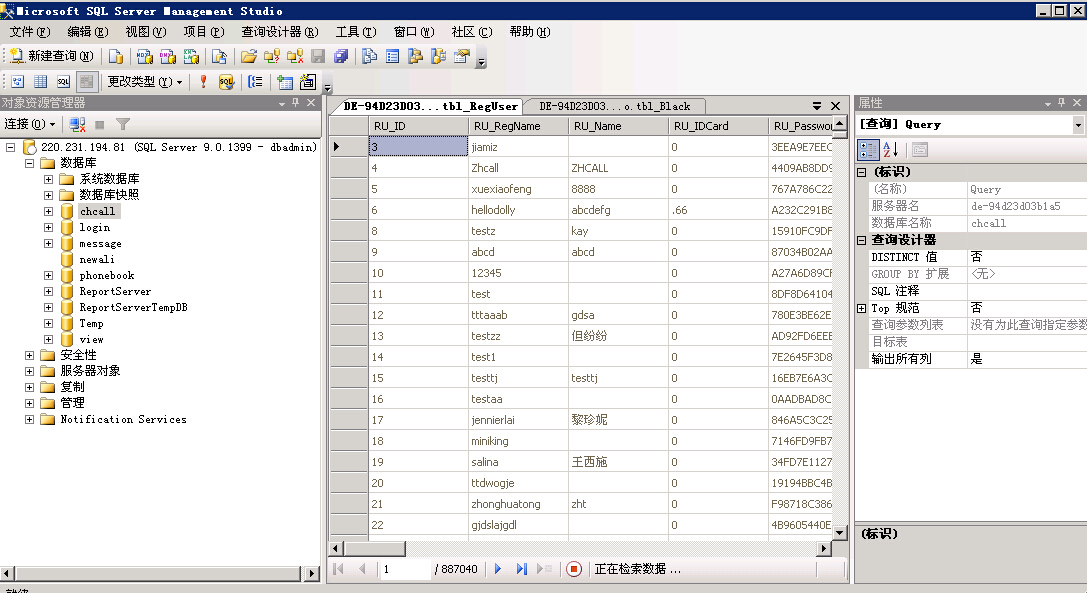
Task: Switch properties to Alphabetical sort
Action: tap(891, 149)
